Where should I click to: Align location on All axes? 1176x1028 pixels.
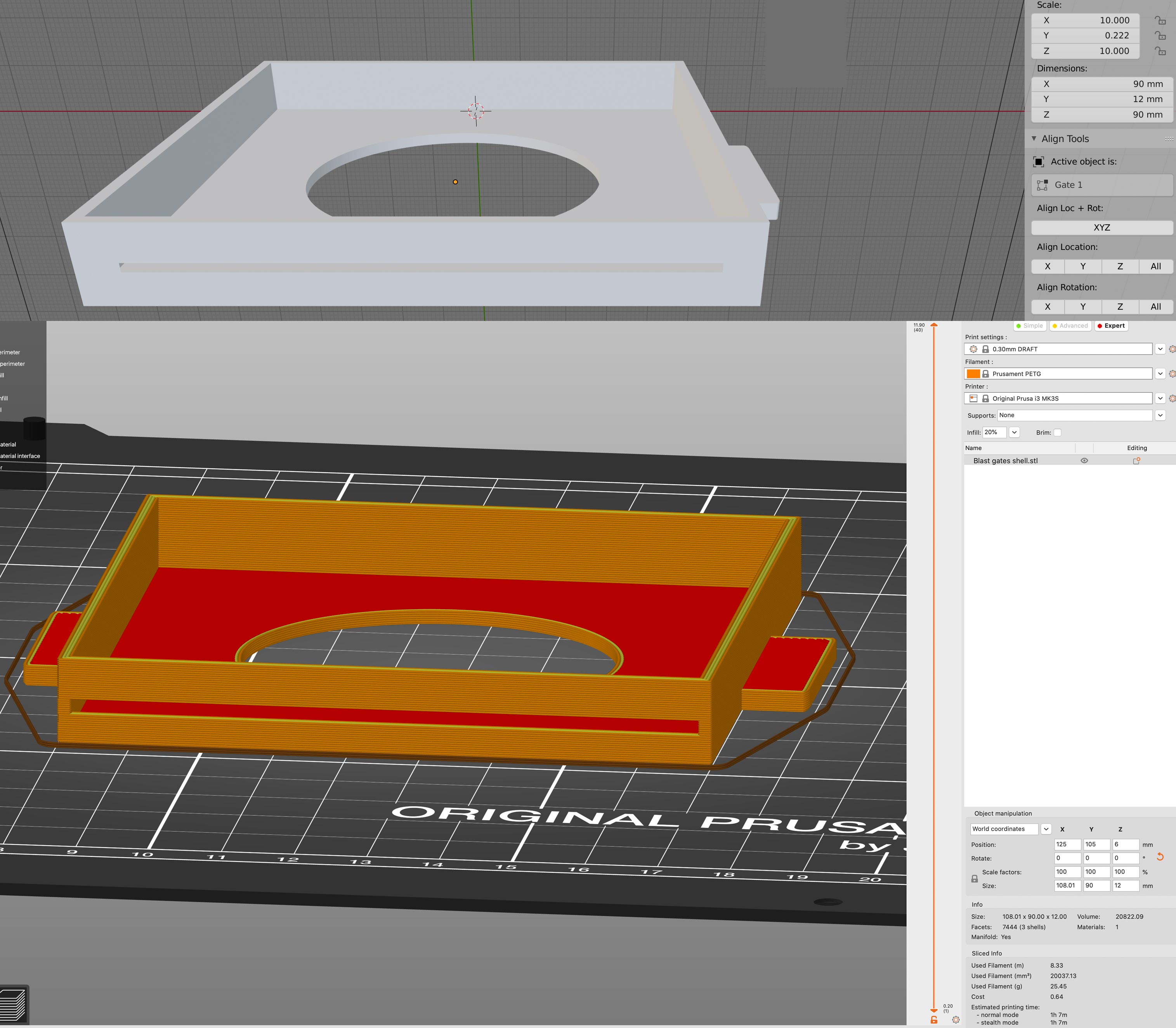pos(1156,266)
